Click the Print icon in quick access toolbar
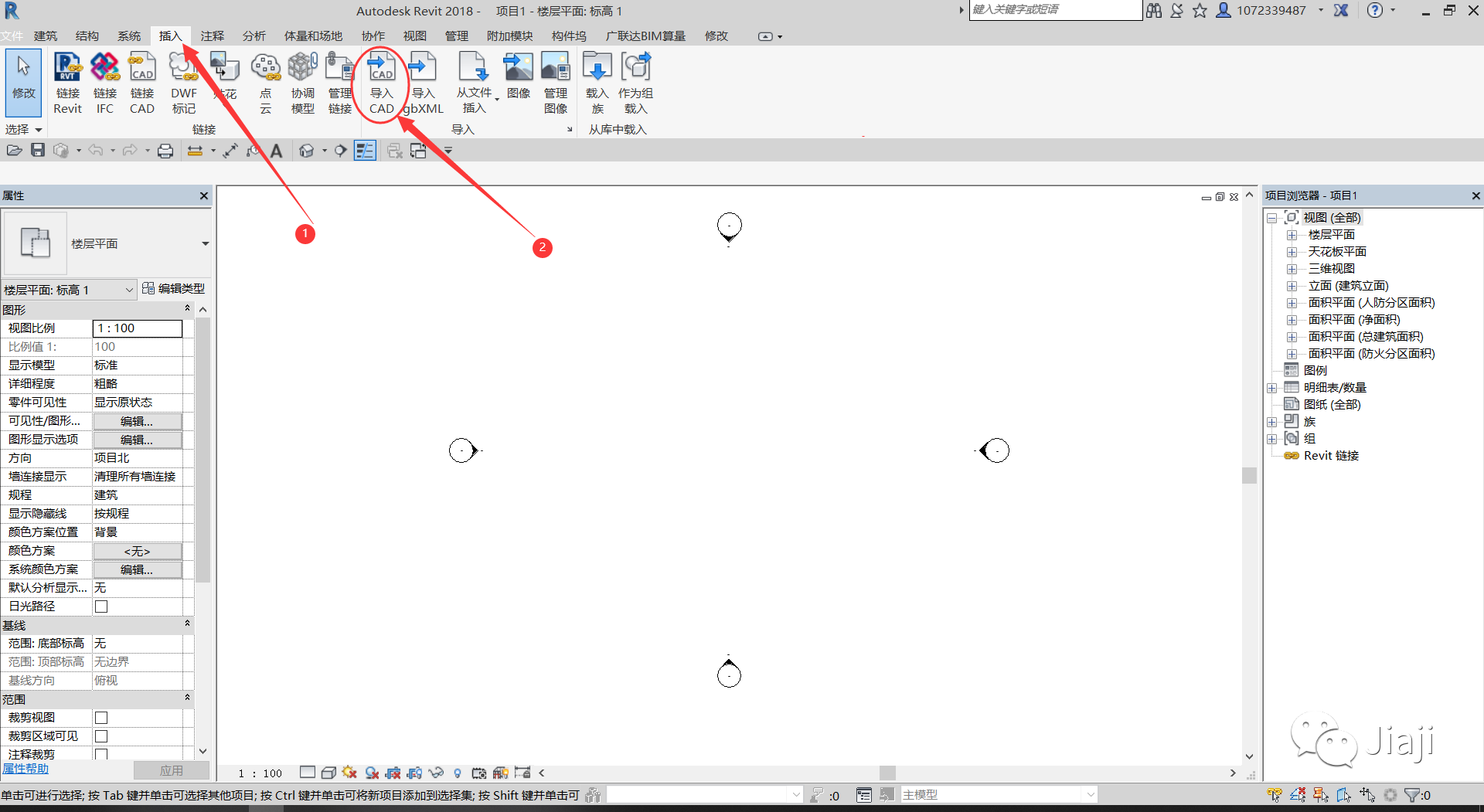 coord(165,151)
